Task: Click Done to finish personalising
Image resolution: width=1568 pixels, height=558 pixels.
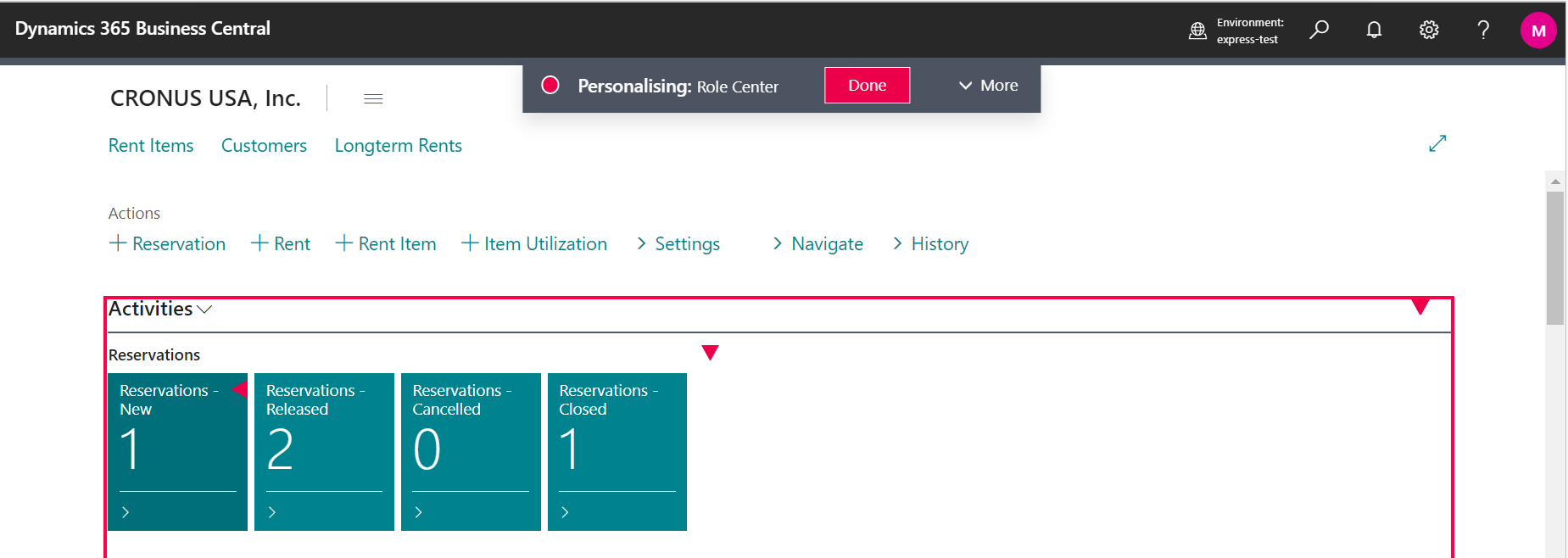Action: [867, 86]
